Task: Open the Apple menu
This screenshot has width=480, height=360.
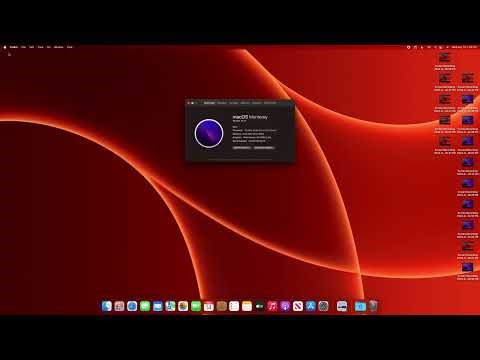Action: (5, 47)
